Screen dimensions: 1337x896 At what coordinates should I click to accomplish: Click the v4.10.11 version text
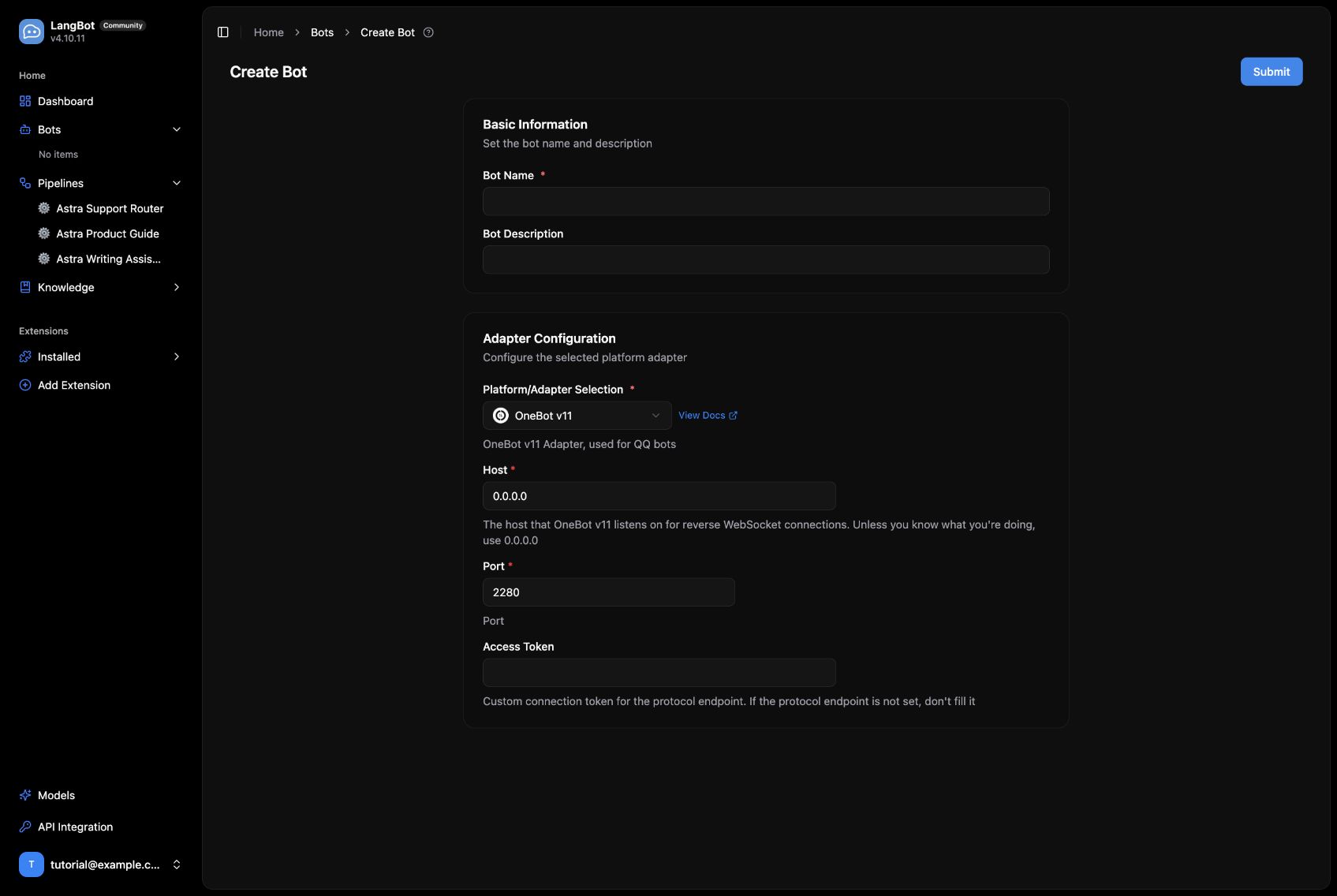[x=68, y=38]
